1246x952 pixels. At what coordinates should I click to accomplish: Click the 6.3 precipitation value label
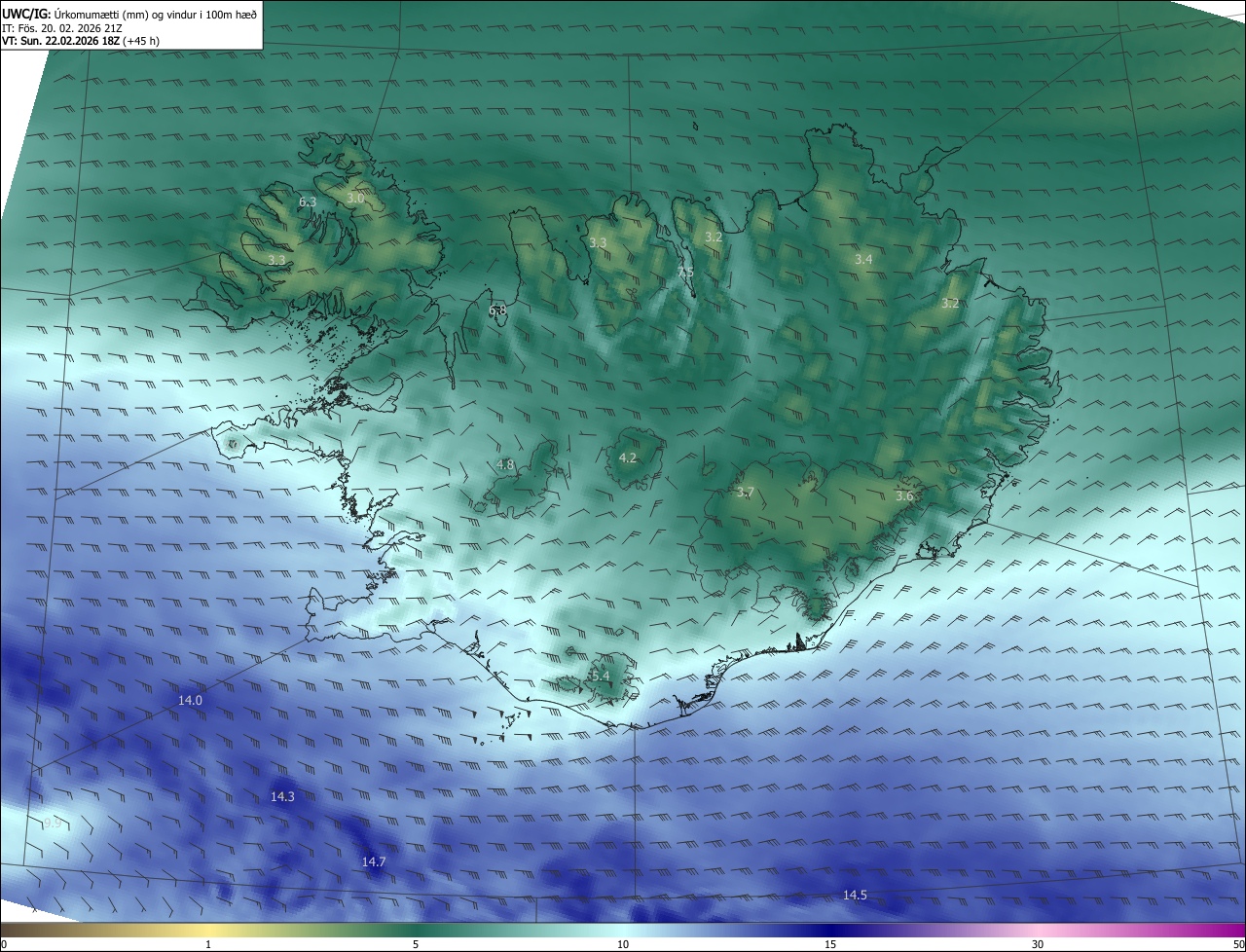pos(308,201)
